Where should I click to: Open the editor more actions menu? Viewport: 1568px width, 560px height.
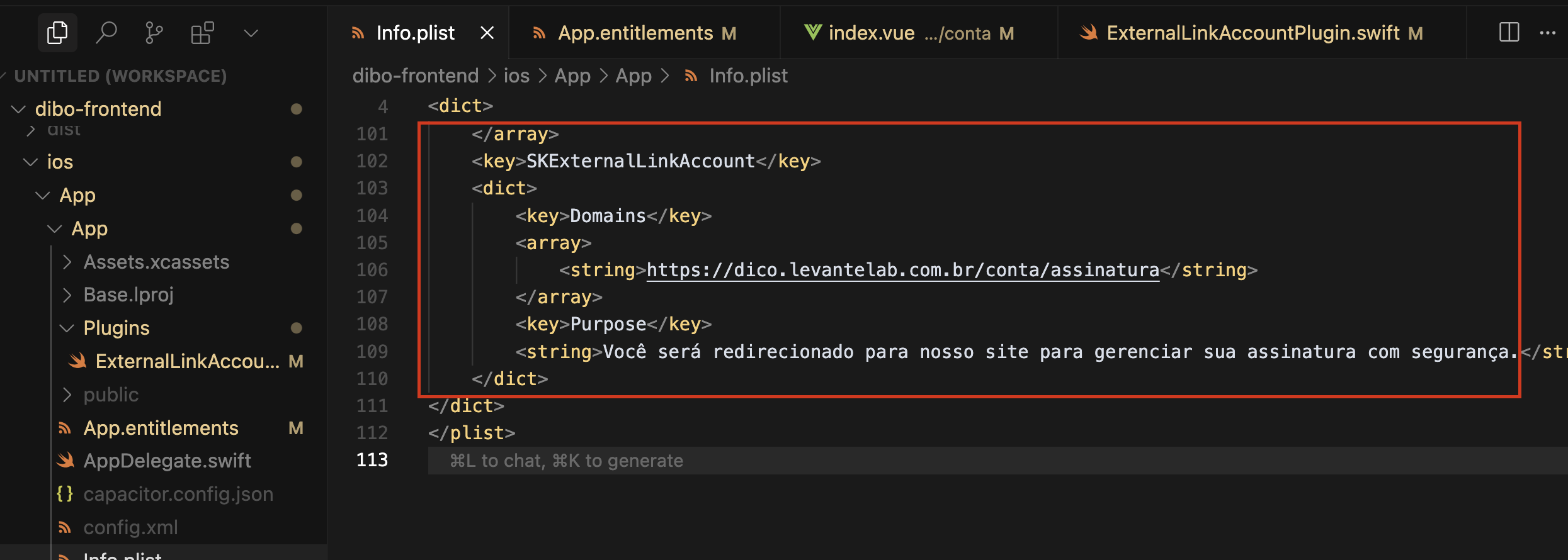coord(1547,33)
